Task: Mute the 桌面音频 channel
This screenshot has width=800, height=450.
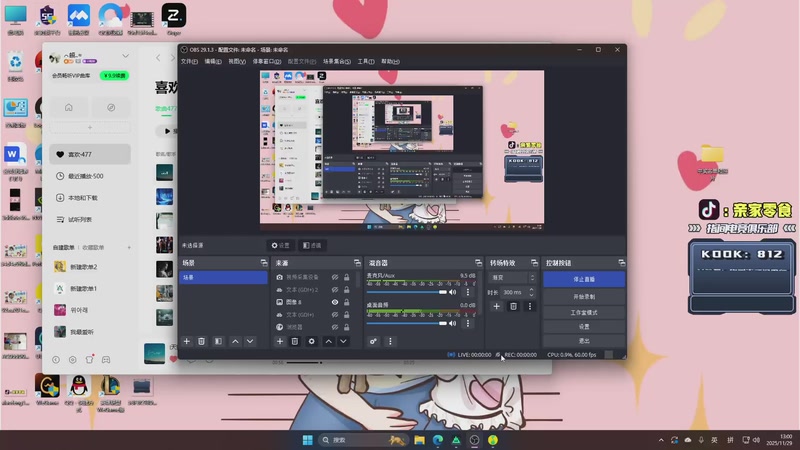Action: [453, 323]
